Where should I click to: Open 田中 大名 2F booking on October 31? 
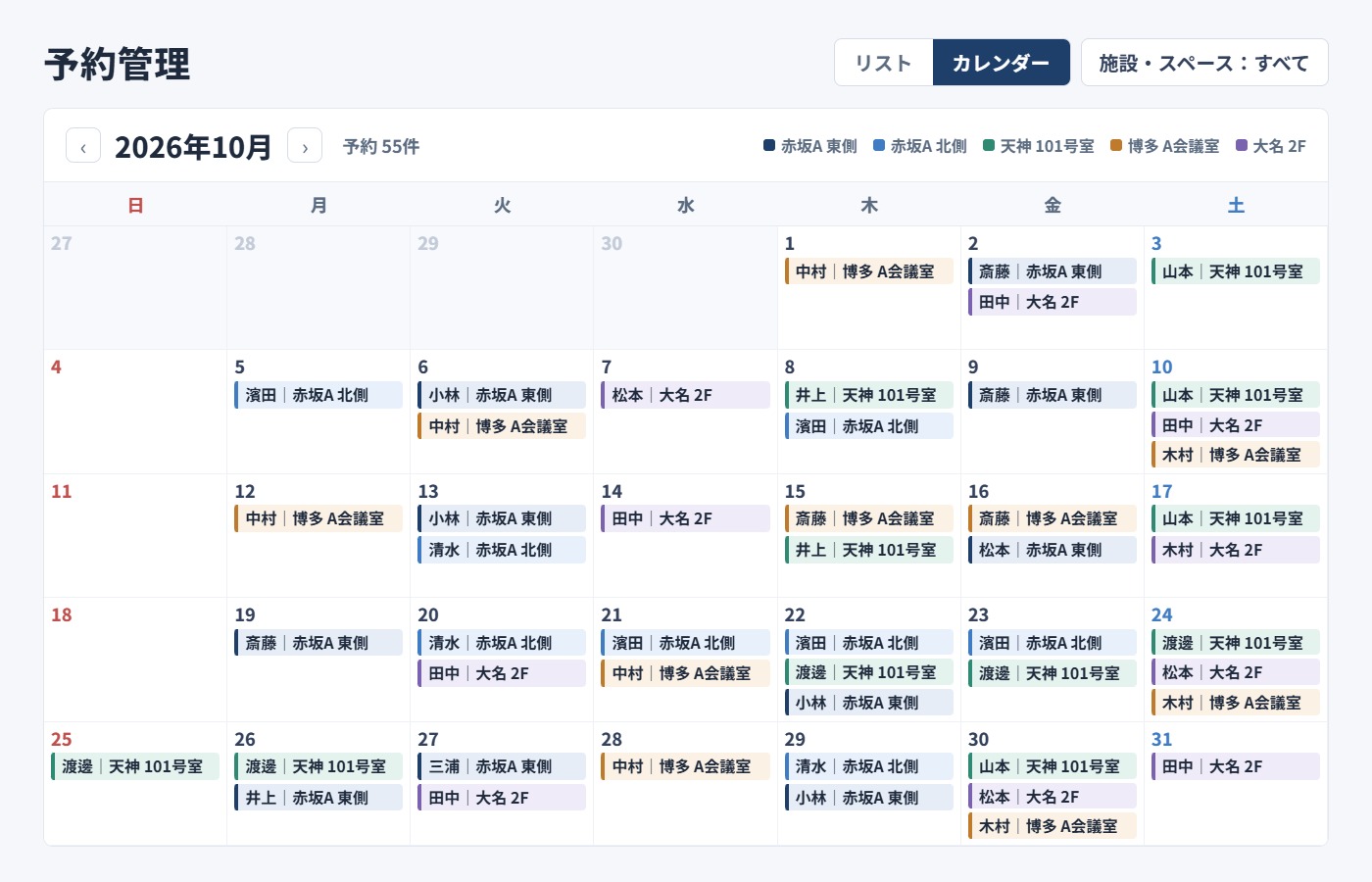(x=1236, y=766)
